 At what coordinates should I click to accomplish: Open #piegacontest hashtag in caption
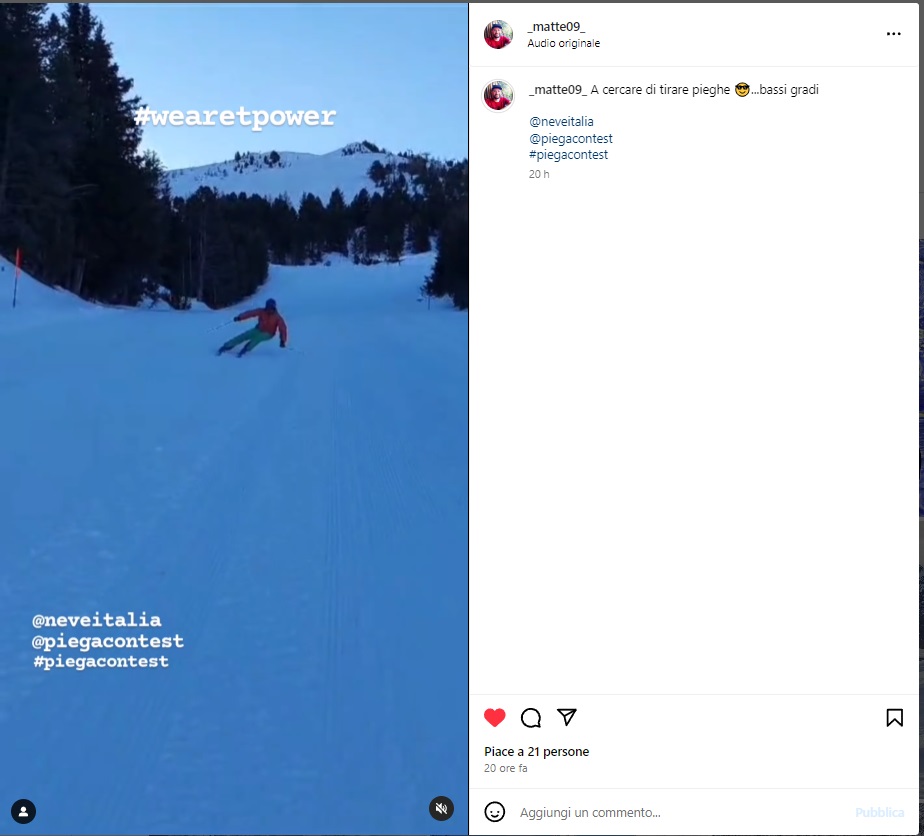(568, 154)
